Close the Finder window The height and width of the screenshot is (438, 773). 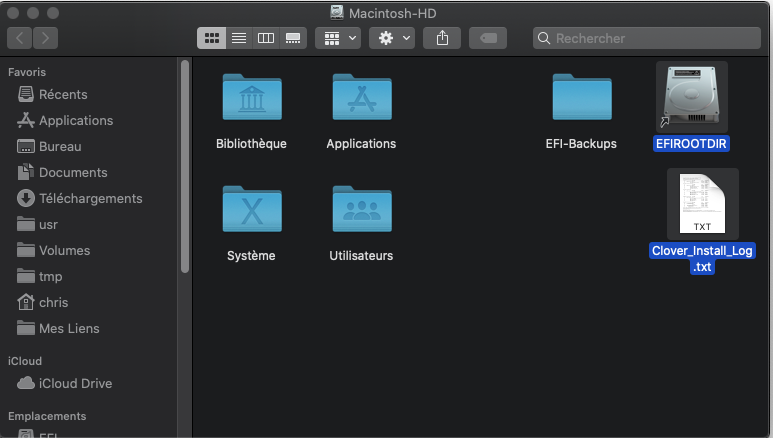tap(13, 13)
